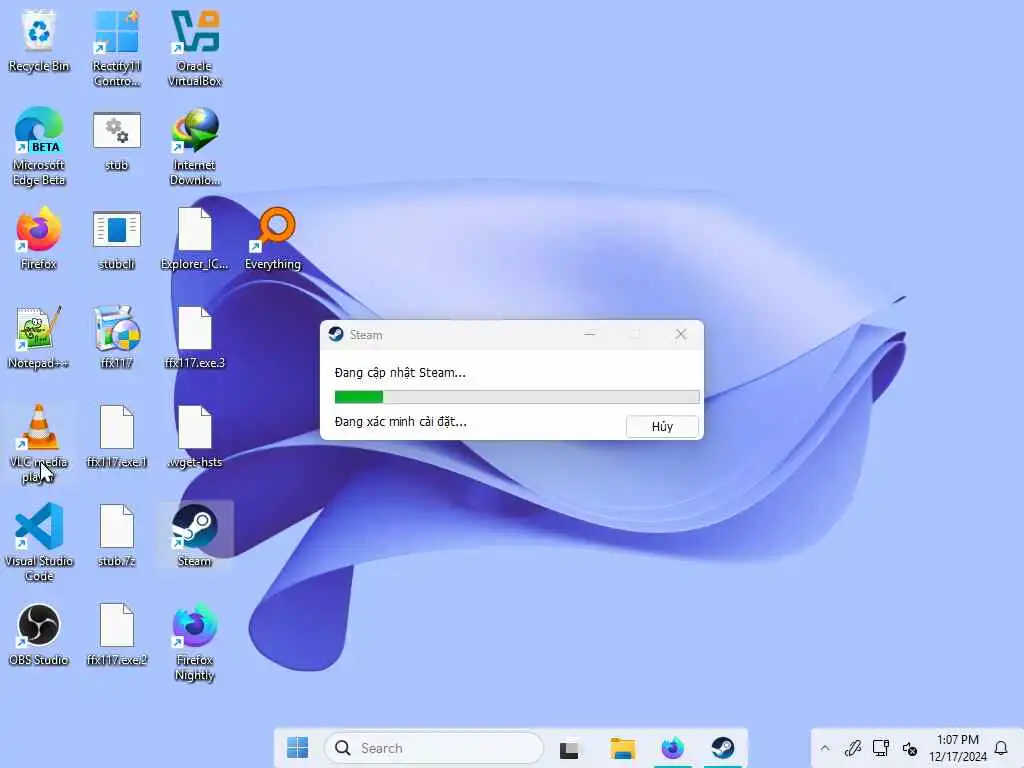Open the notifications bell icon
Viewport: 1024px width, 768px height.
pos(1001,748)
